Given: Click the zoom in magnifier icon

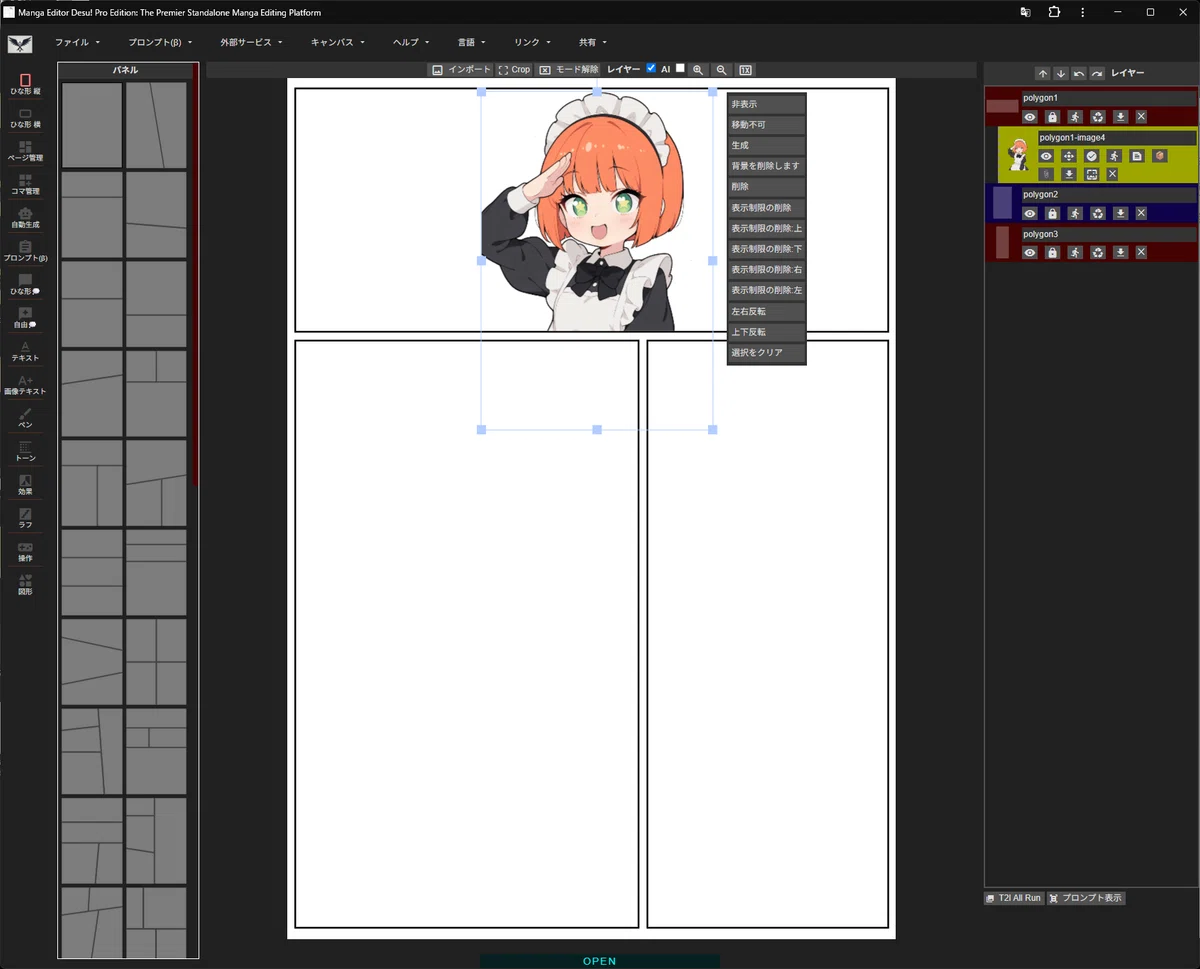Looking at the screenshot, I should pos(698,70).
